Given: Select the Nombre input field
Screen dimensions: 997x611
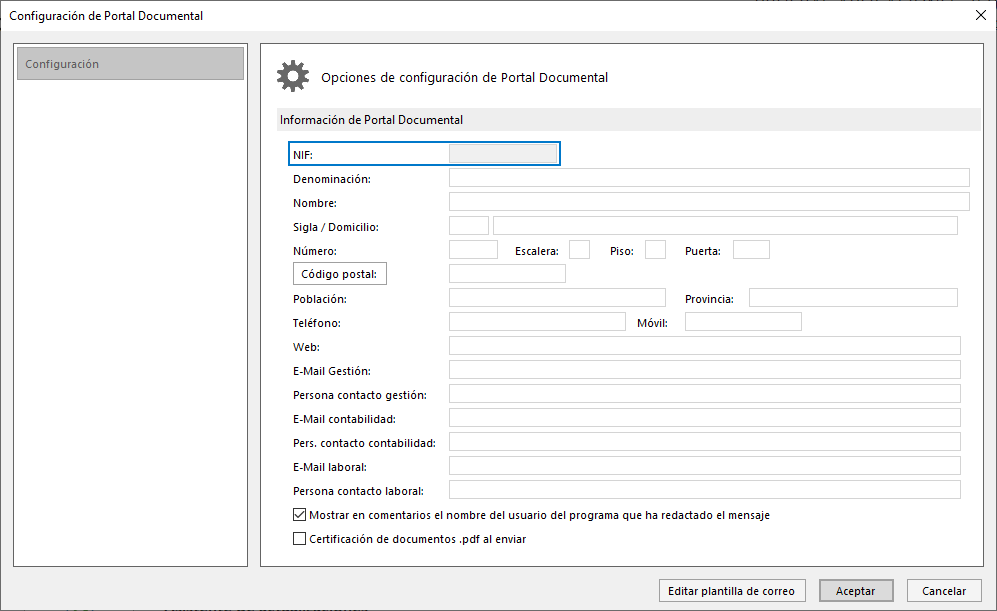Looking at the screenshot, I should [x=709, y=202].
